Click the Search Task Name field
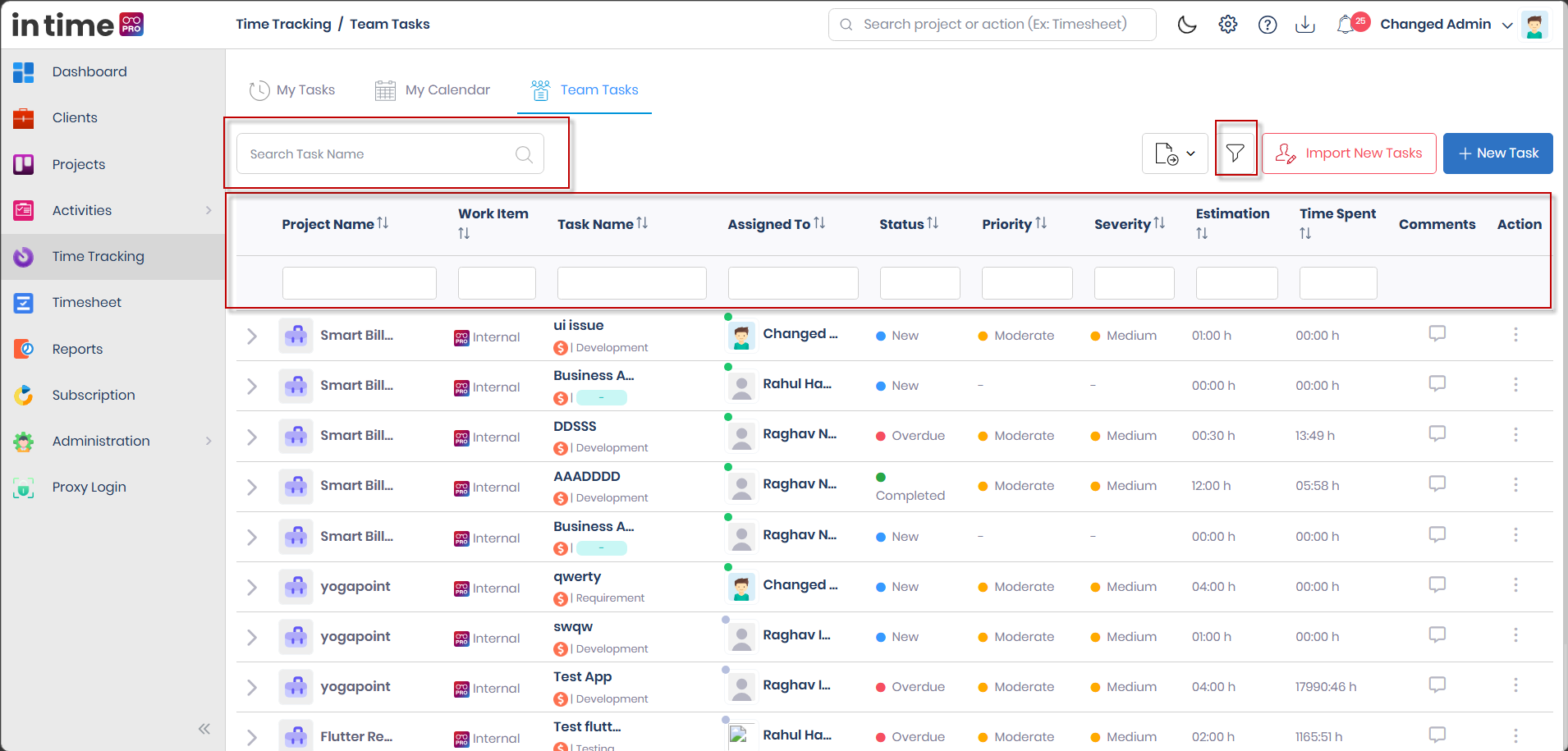The height and width of the screenshot is (751, 1568). pos(390,153)
